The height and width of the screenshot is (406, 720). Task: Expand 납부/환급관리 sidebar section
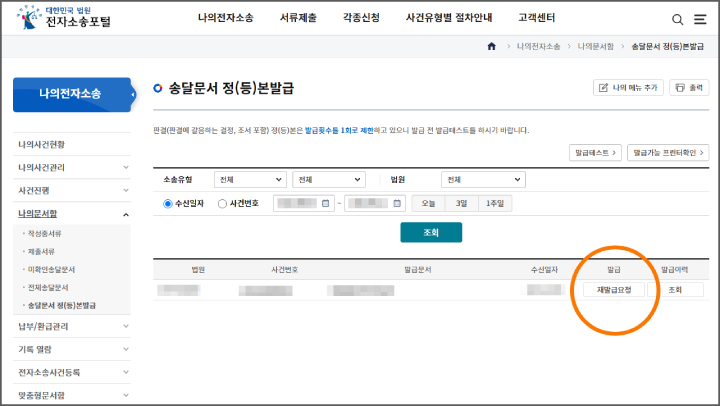pos(72,327)
